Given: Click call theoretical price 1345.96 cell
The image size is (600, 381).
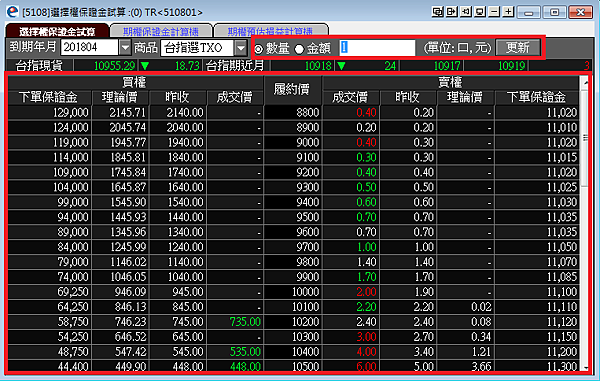Looking at the screenshot, I should coord(120,232).
